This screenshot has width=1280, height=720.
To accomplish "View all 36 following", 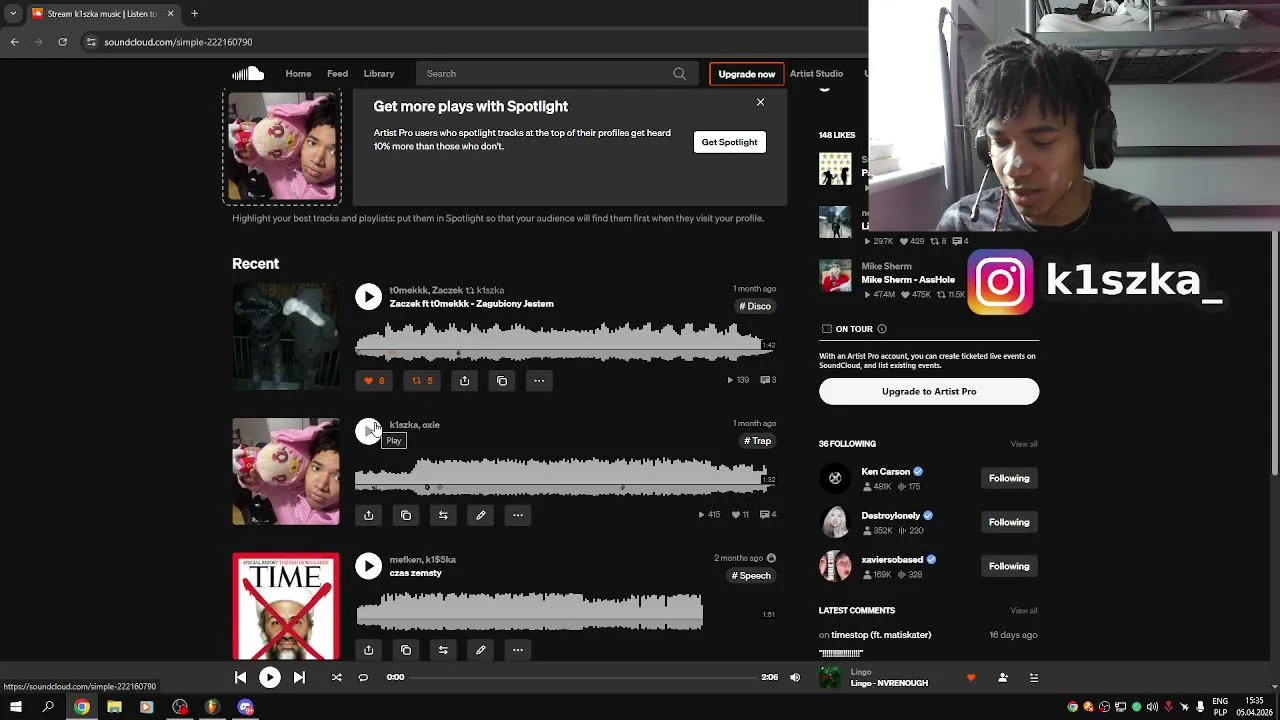I will click(1023, 444).
